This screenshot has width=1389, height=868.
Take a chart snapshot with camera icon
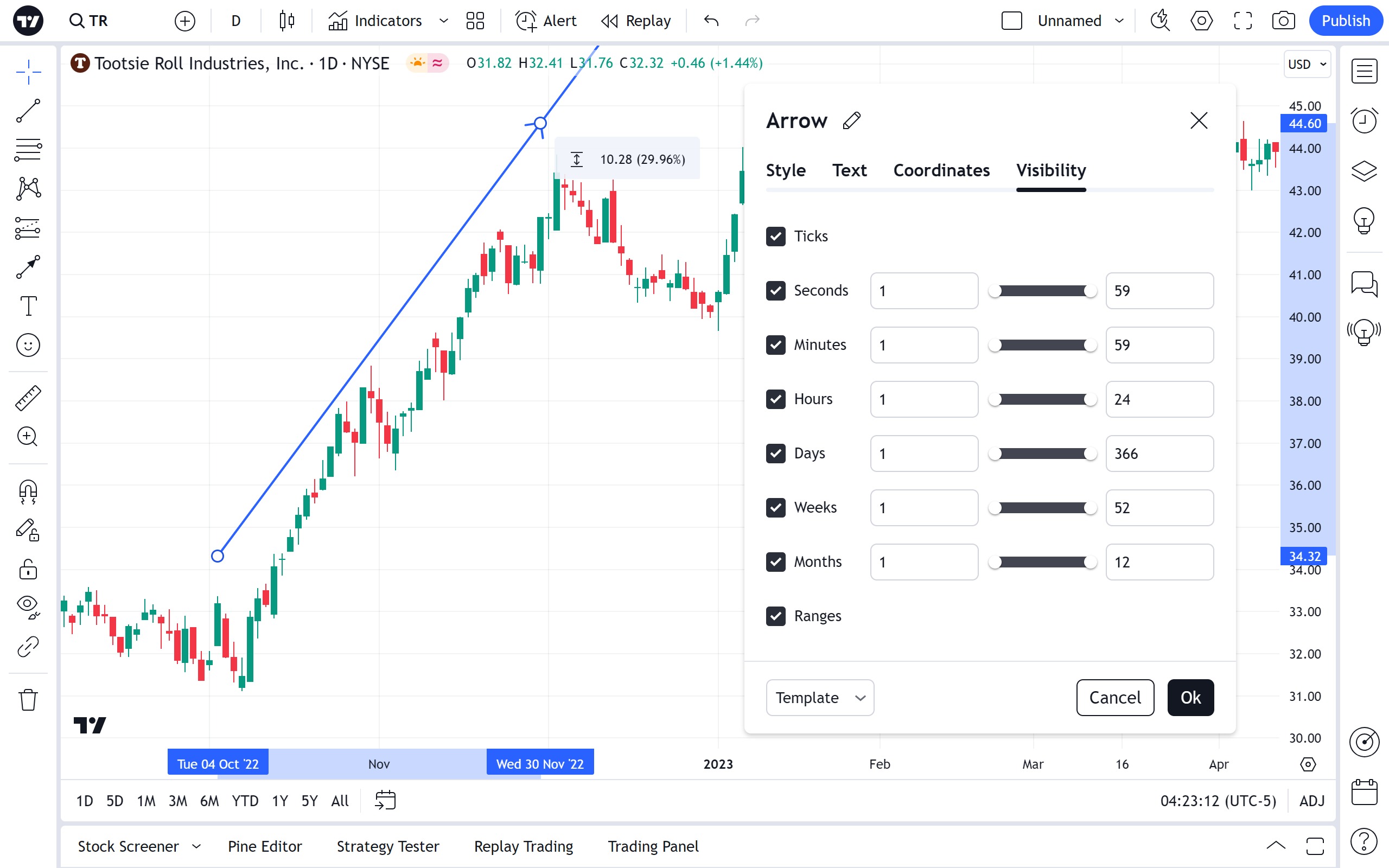[1283, 21]
